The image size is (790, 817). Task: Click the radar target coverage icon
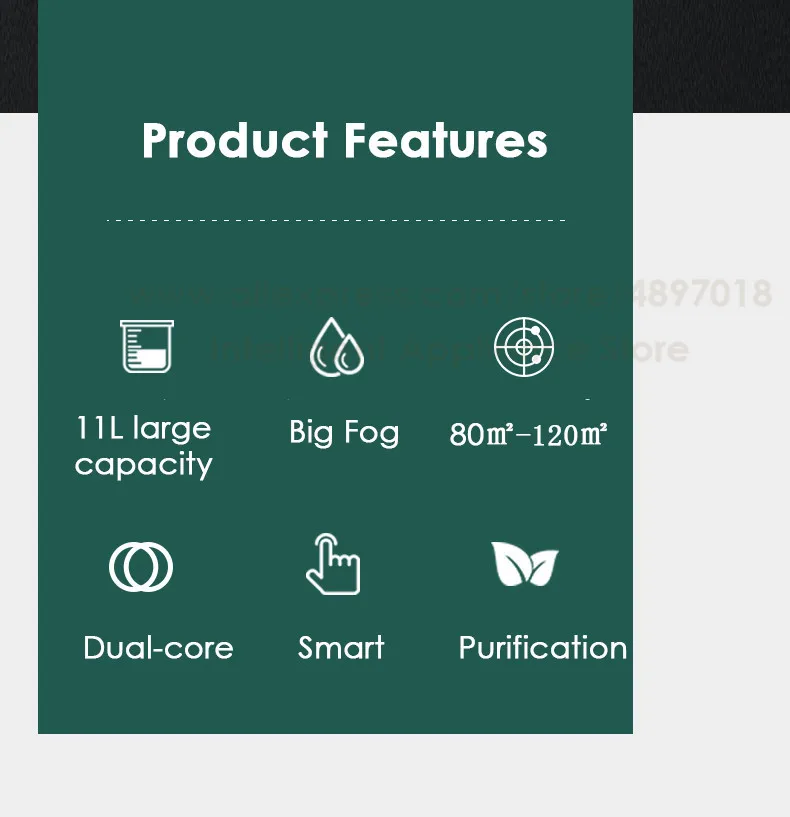pyautogui.click(x=524, y=346)
